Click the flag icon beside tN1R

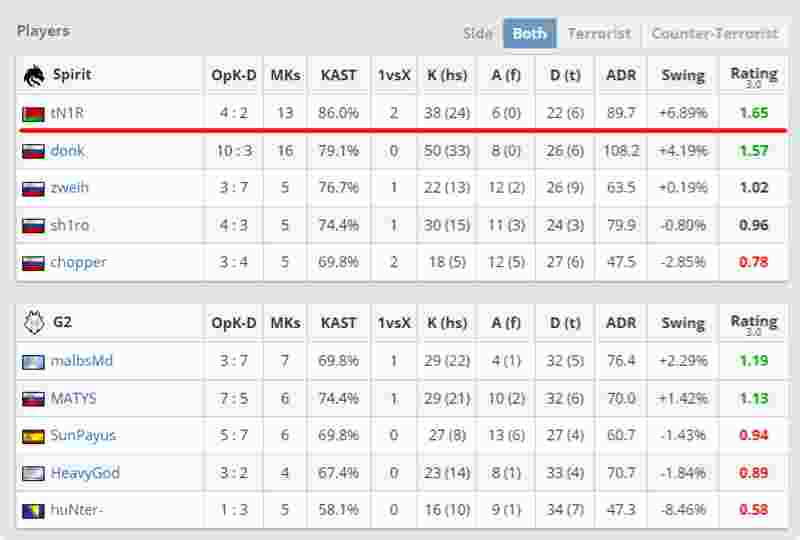coord(33,114)
